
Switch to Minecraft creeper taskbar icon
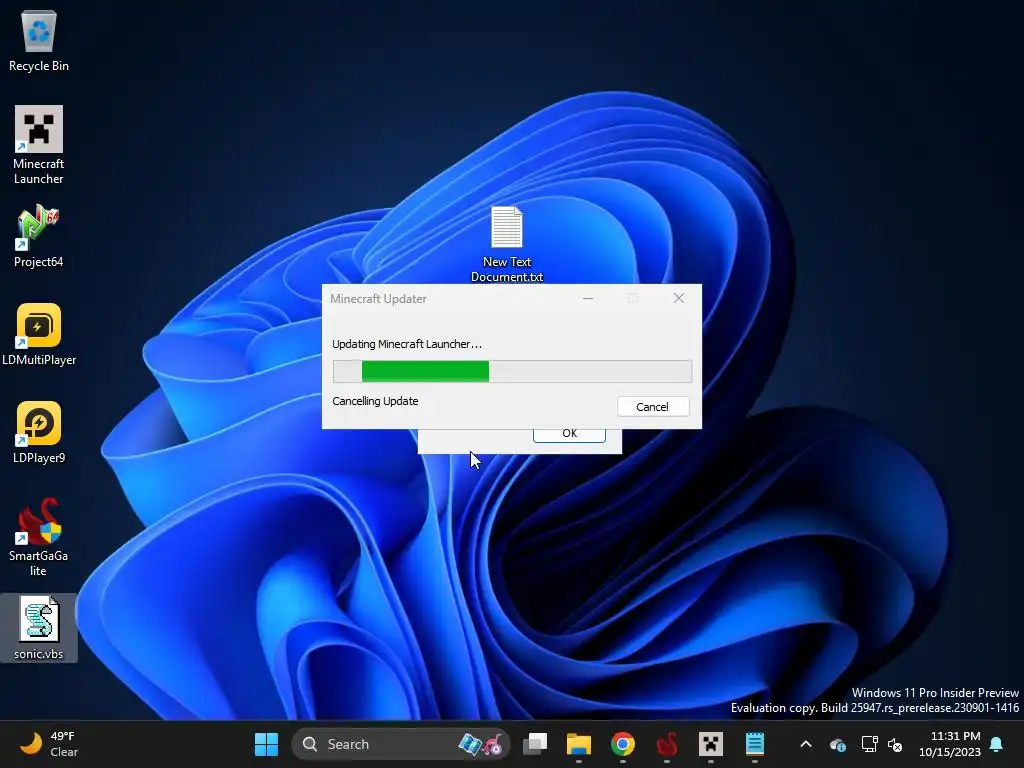click(711, 744)
